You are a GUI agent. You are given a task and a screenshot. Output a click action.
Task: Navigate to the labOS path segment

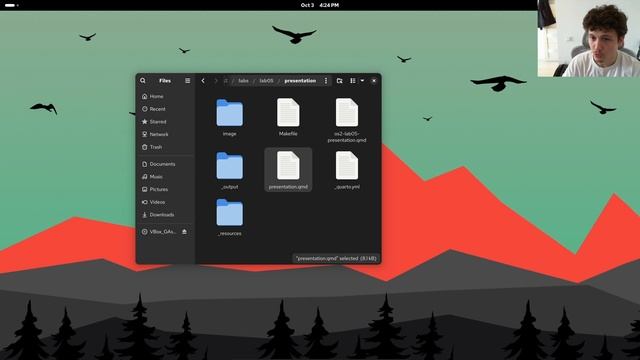tap(267, 81)
